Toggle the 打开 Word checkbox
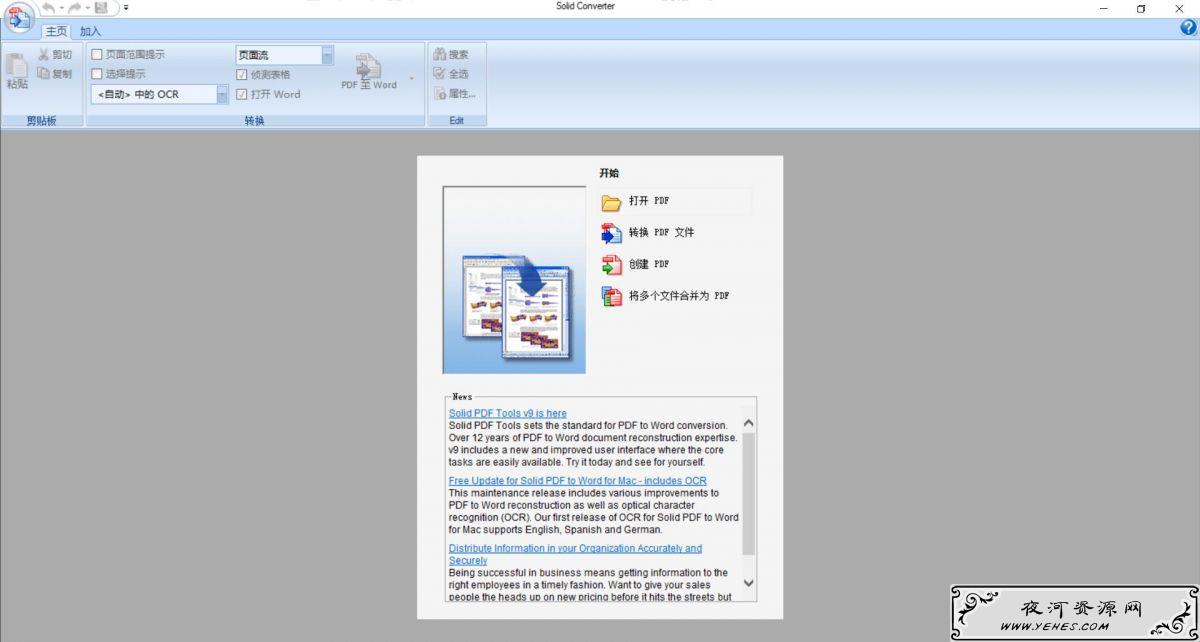This screenshot has width=1200, height=642. point(242,95)
